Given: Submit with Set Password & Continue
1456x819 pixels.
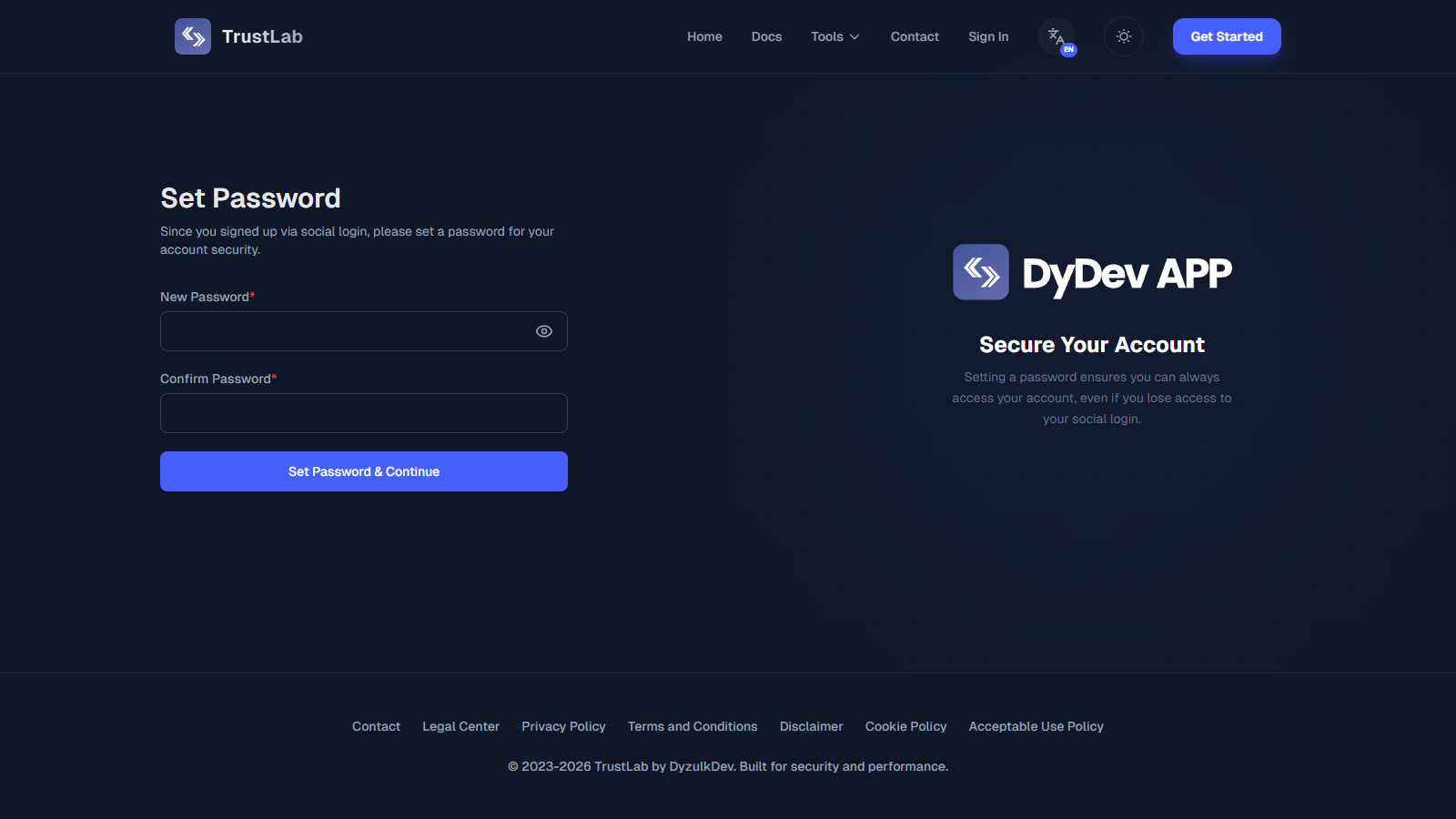Looking at the screenshot, I should 364,471.
